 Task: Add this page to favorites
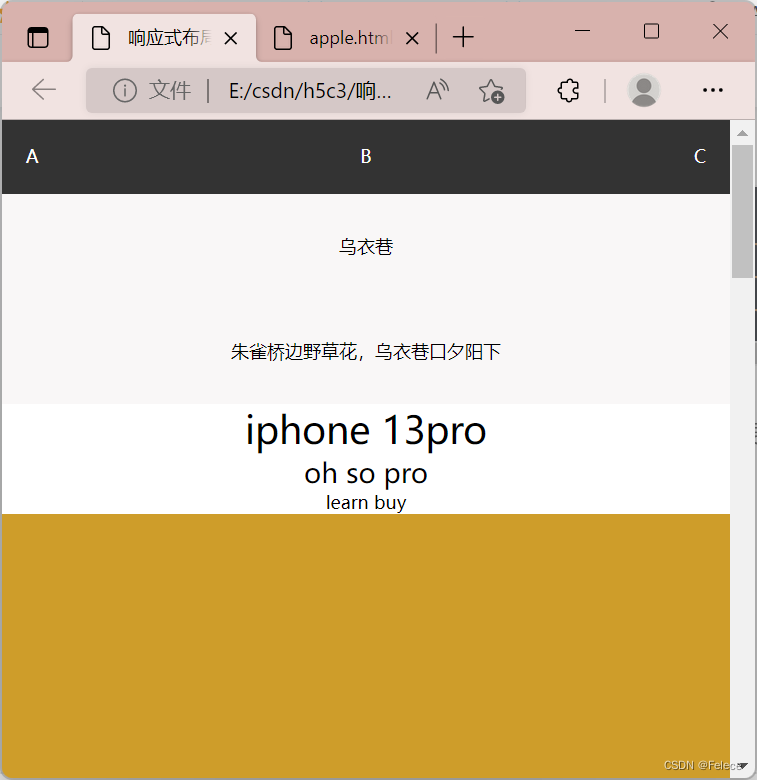[491, 91]
